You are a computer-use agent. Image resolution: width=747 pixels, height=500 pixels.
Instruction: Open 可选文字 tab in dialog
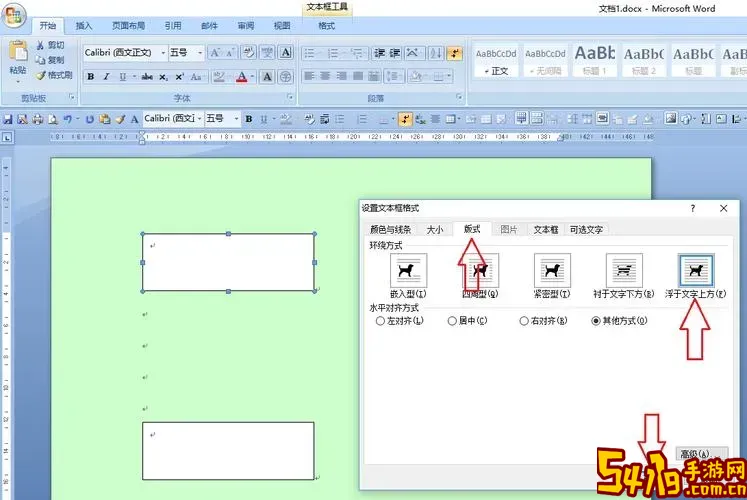(586, 230)
